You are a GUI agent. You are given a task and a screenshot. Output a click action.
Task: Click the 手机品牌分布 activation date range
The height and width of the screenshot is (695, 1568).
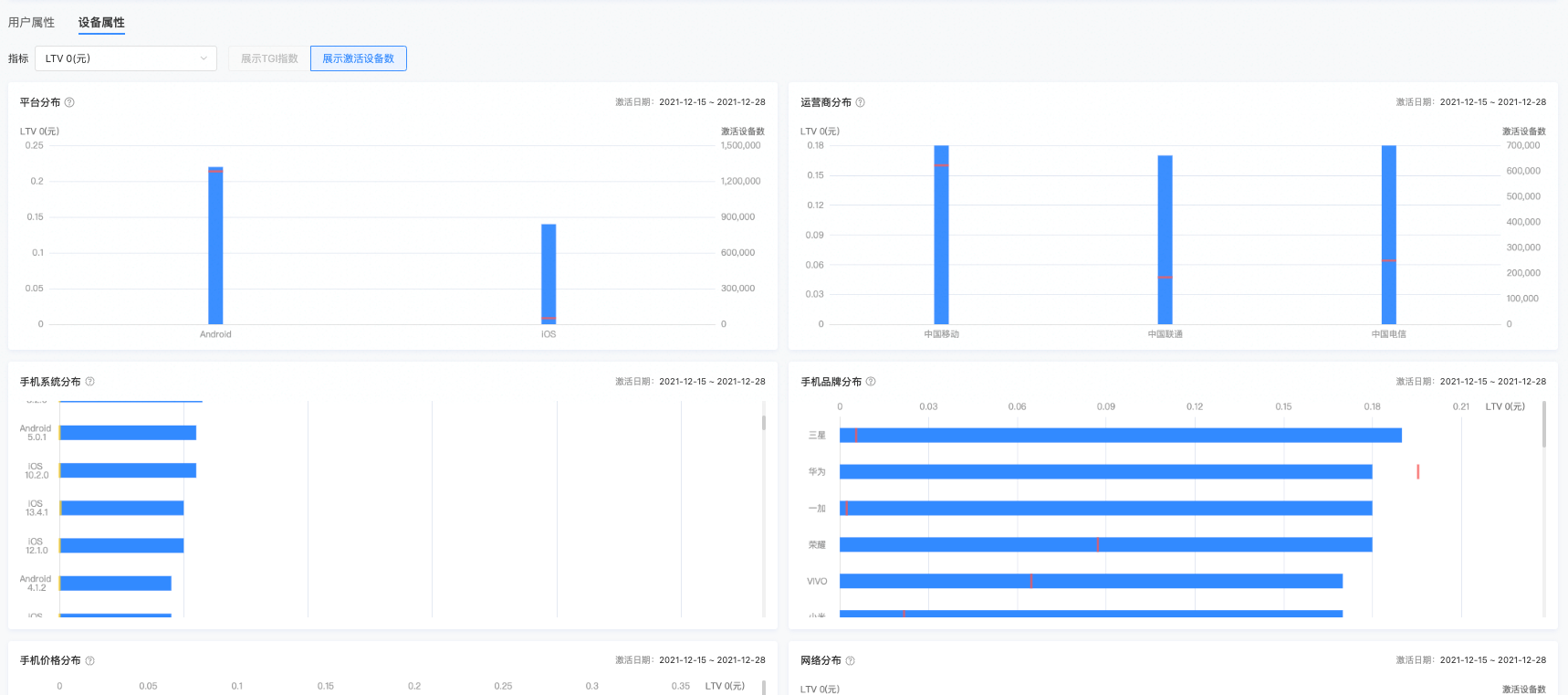point(1493,382)
